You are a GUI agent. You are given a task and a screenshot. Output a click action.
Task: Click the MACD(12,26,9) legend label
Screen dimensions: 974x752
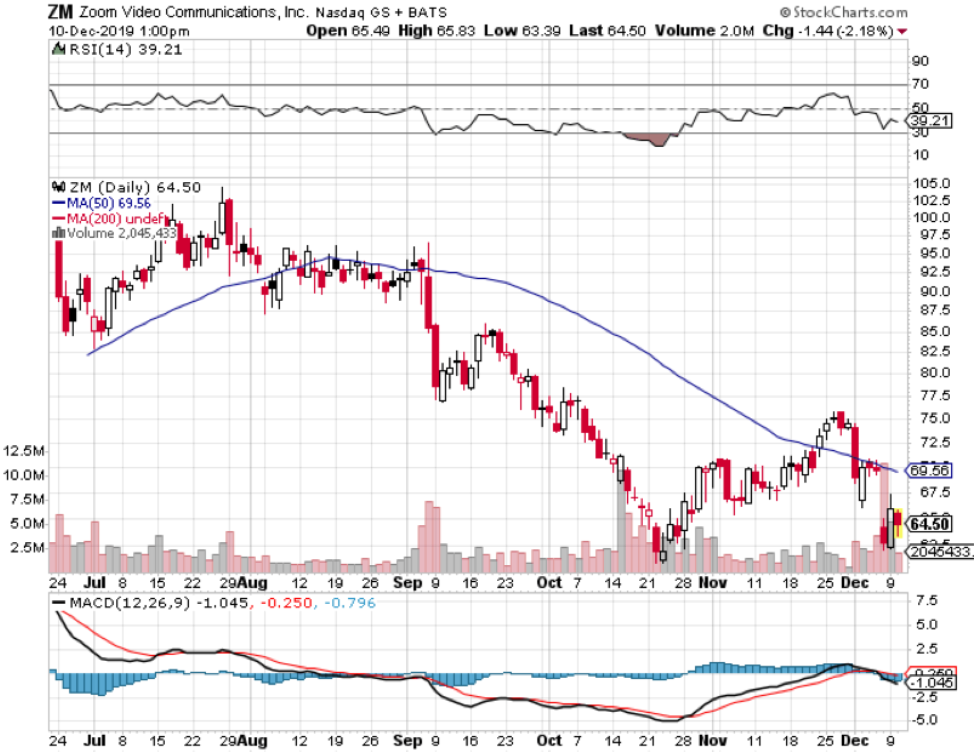pos(130,602)
